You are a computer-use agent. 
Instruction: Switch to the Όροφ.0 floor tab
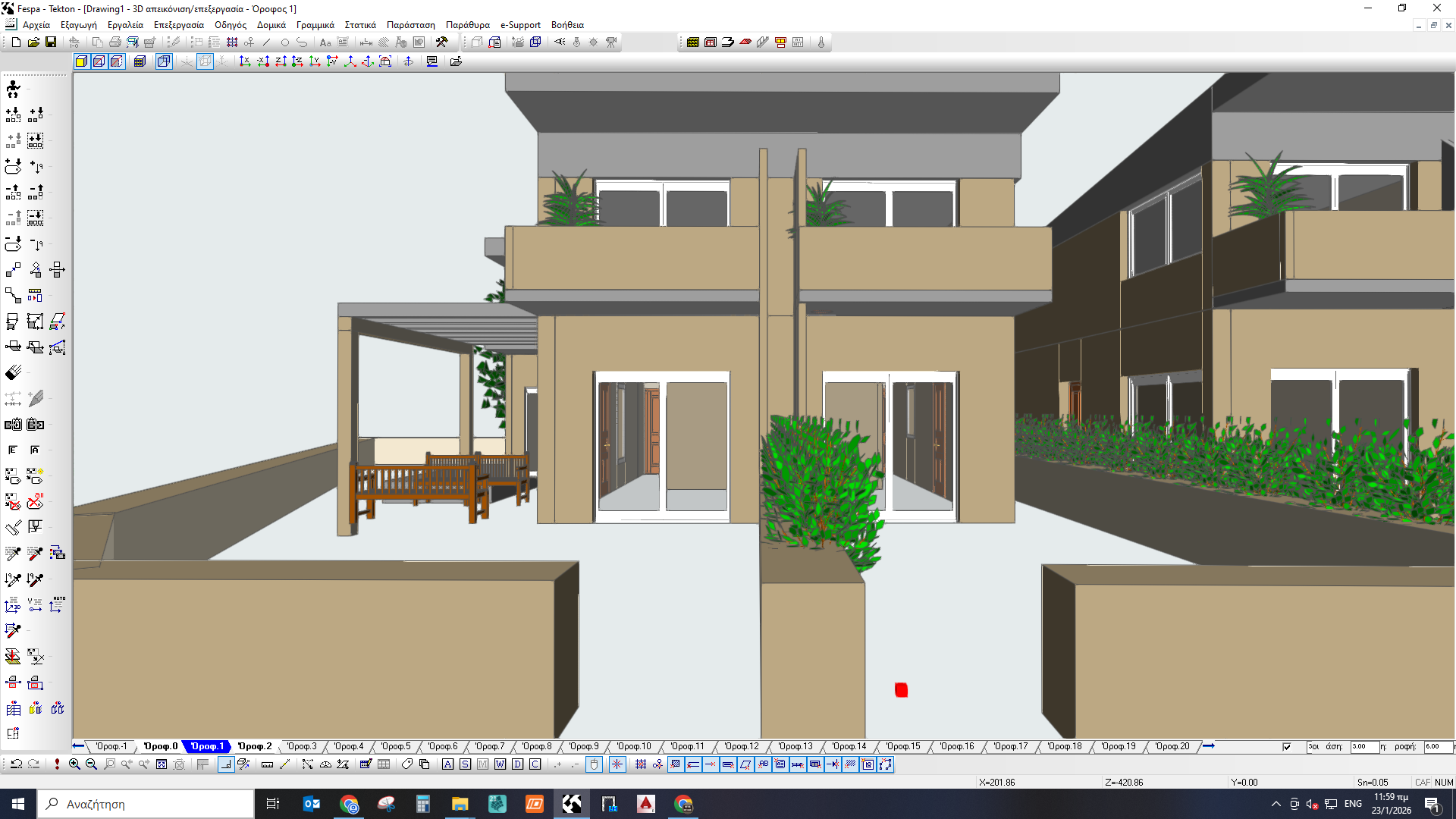click(161, 746)
